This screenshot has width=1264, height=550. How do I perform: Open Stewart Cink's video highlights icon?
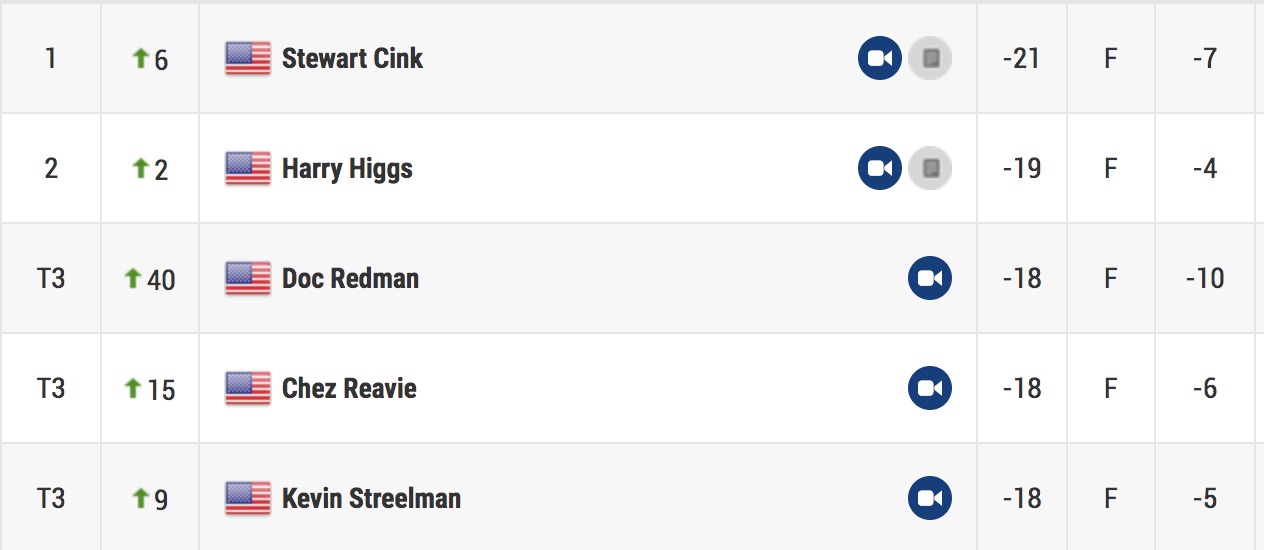(880, 58)
